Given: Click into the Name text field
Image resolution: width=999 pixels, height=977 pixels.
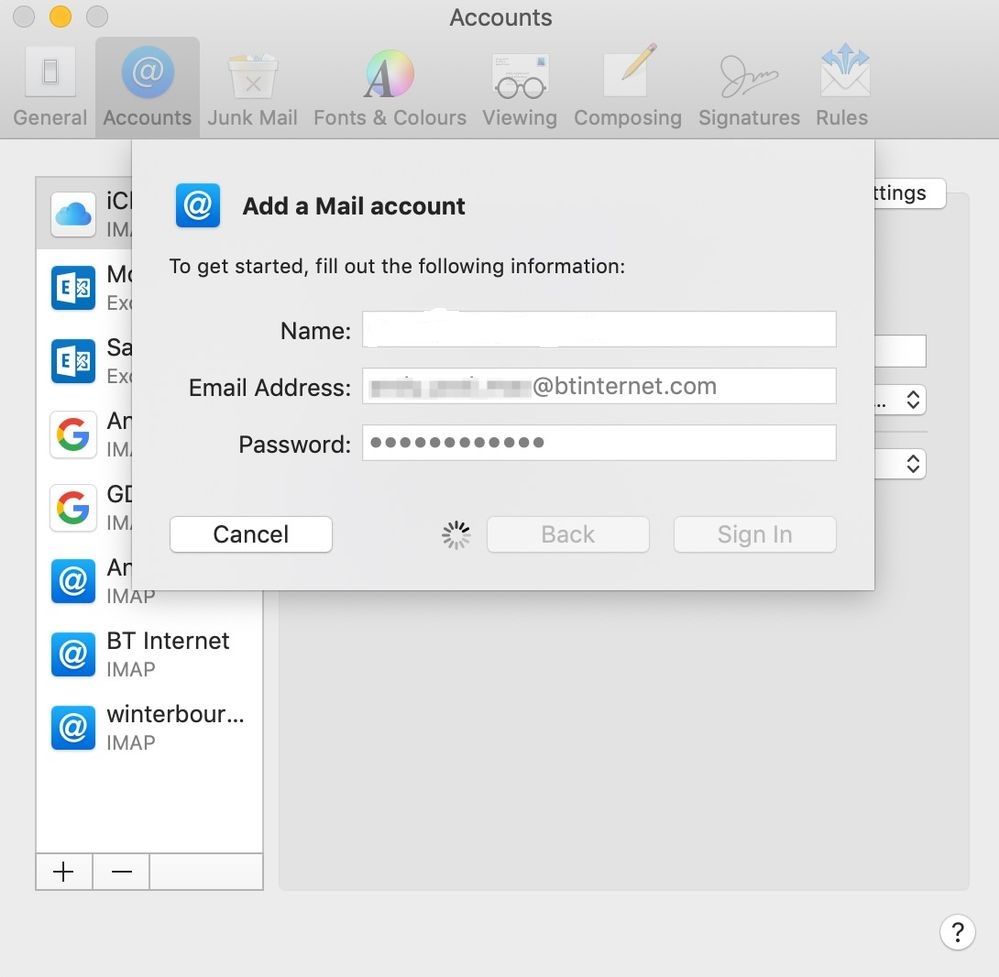Looking at the screenshot, I should (x=598, y=330).
